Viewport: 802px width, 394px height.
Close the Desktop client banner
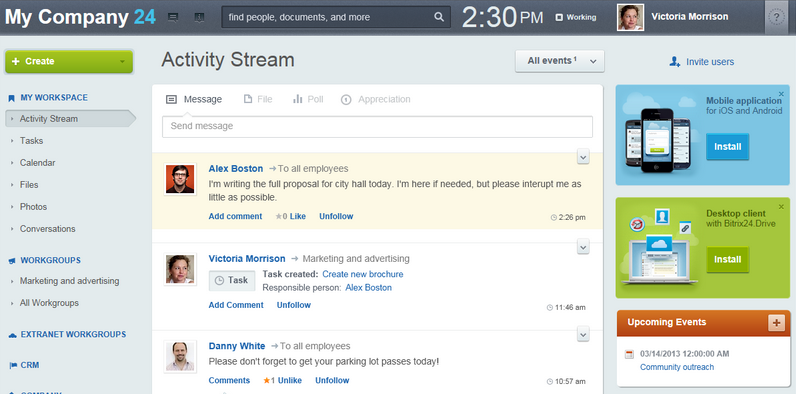pyautogui.click(x=781, y=207)
